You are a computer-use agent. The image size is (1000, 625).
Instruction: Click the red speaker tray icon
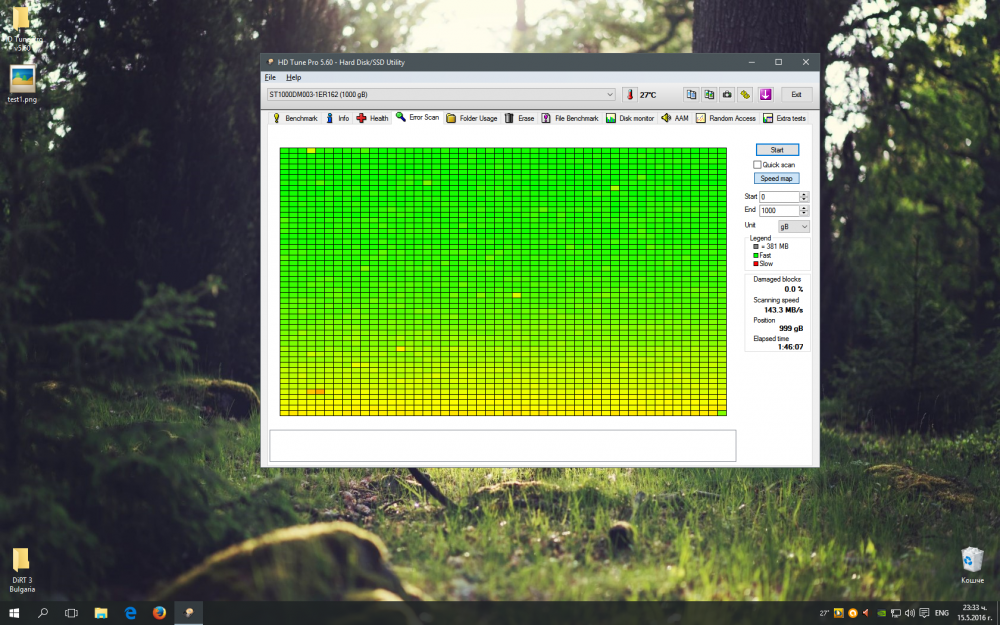pyautogui.click(x=866, y=613)
